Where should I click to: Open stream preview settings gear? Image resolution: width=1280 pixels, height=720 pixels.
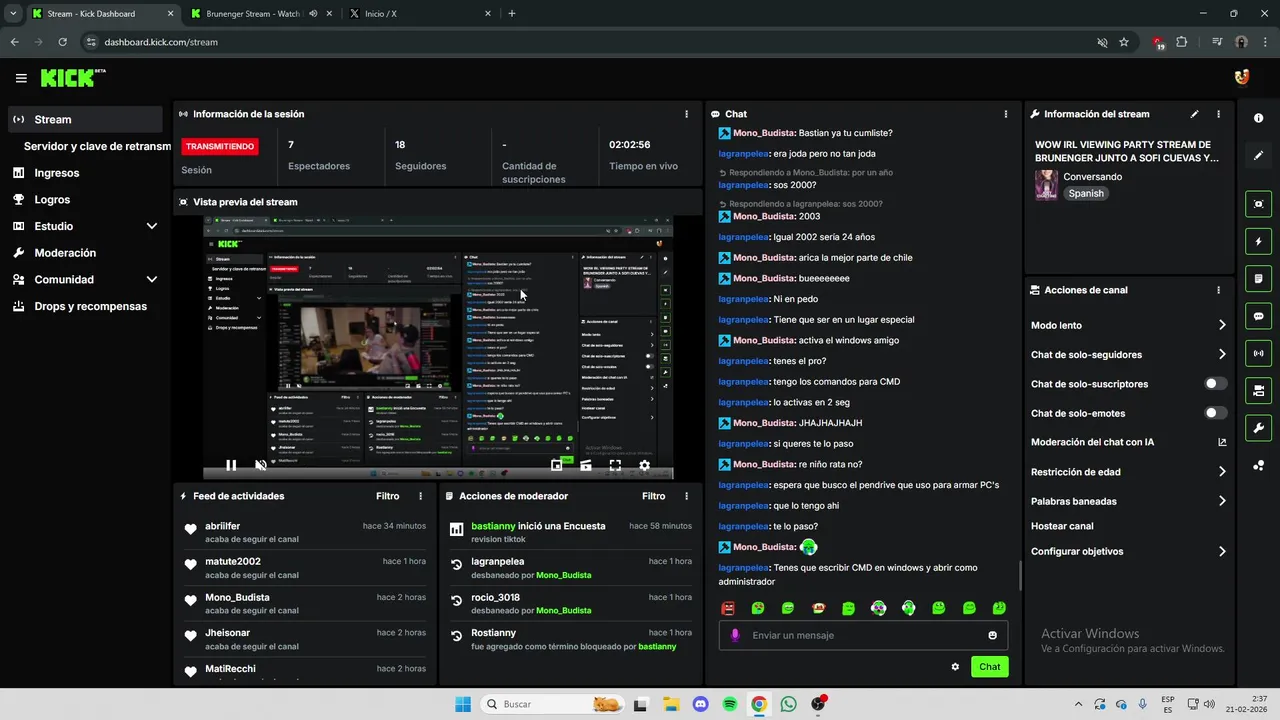(x=644, y=465)
